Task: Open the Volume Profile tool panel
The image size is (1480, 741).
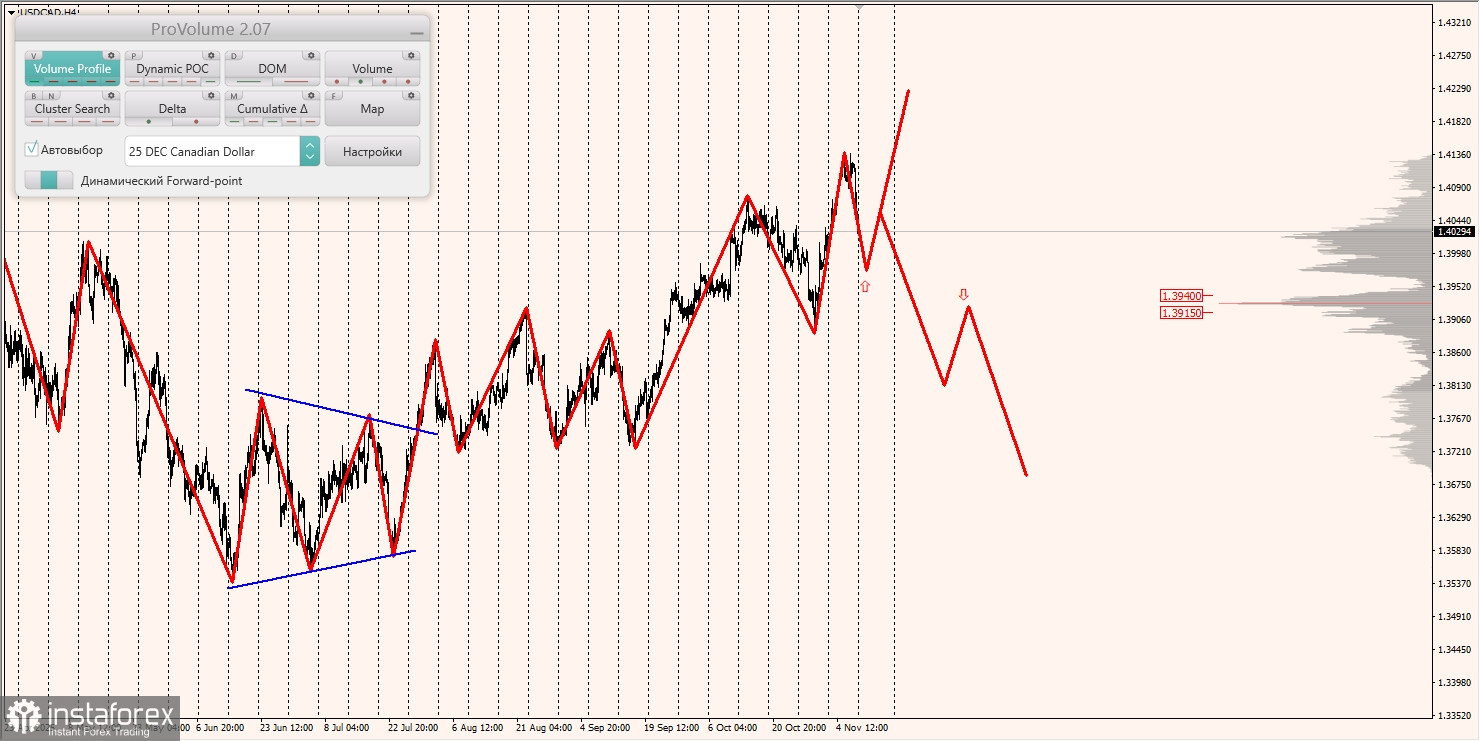Action: click(x=71, y=69)
